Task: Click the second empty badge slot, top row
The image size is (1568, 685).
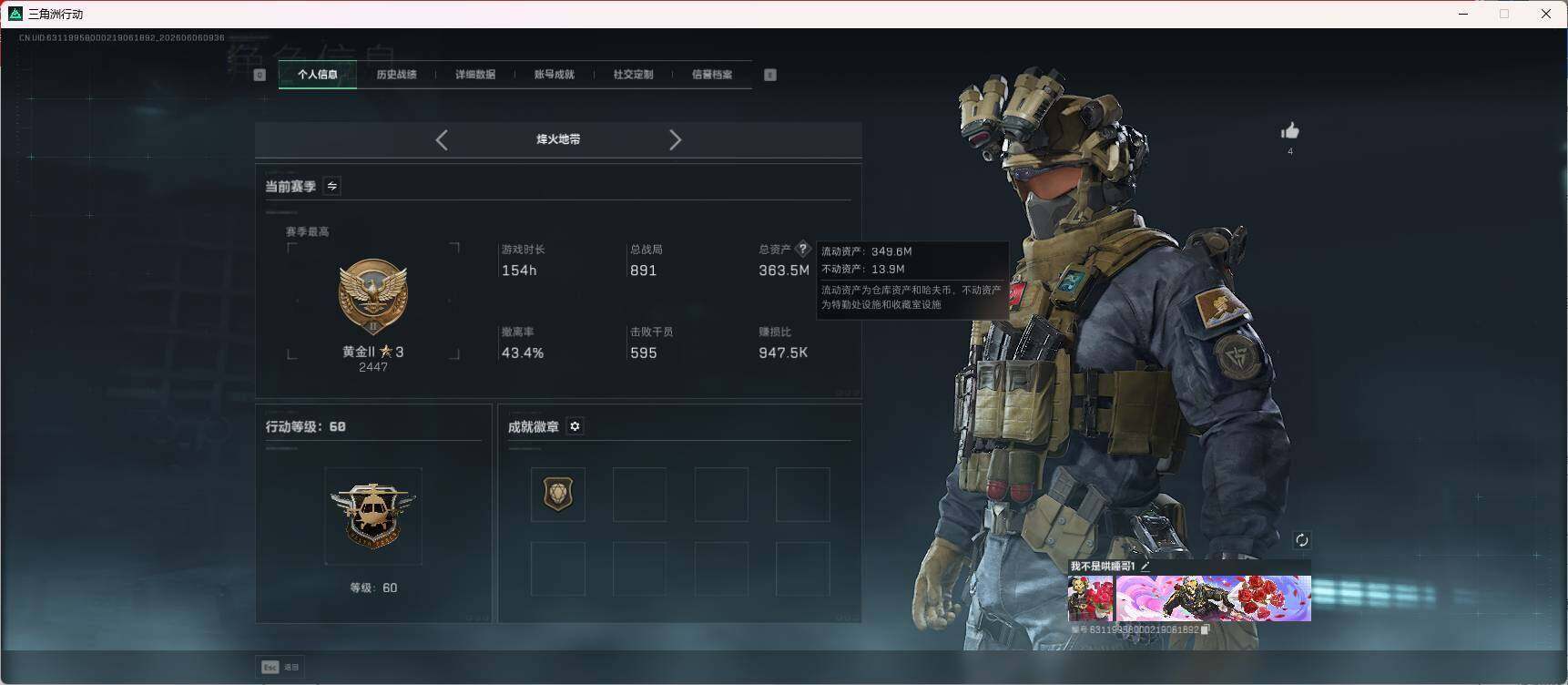Action: click(721, 495)
